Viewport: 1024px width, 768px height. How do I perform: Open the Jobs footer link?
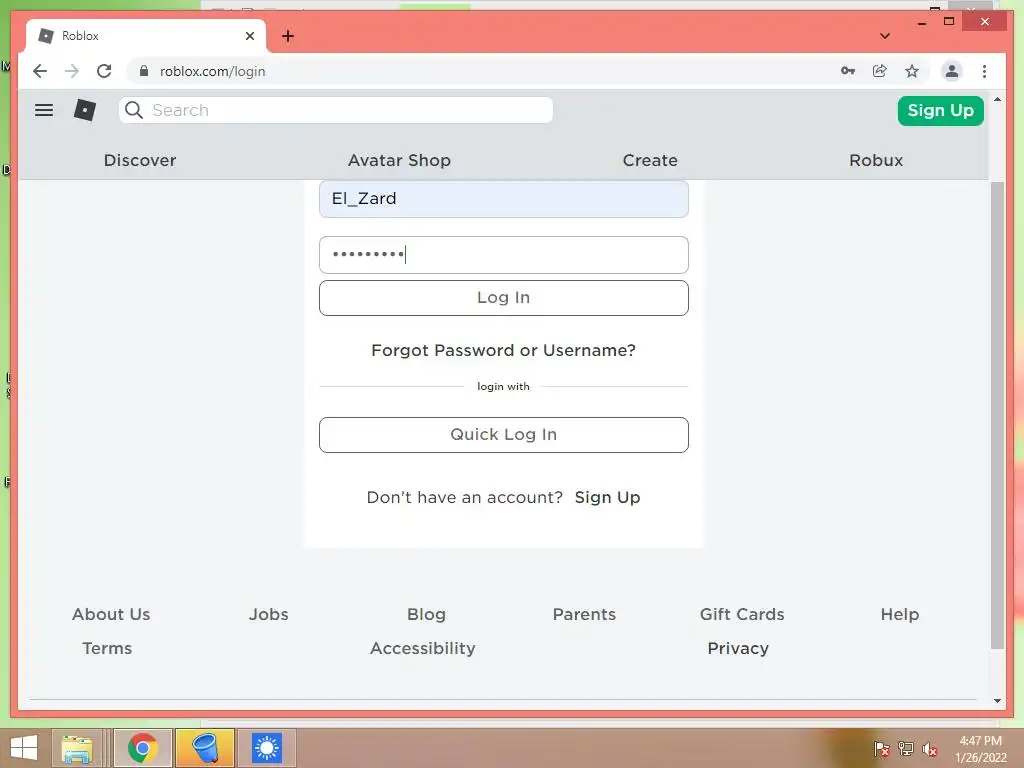tap(268, 614)
